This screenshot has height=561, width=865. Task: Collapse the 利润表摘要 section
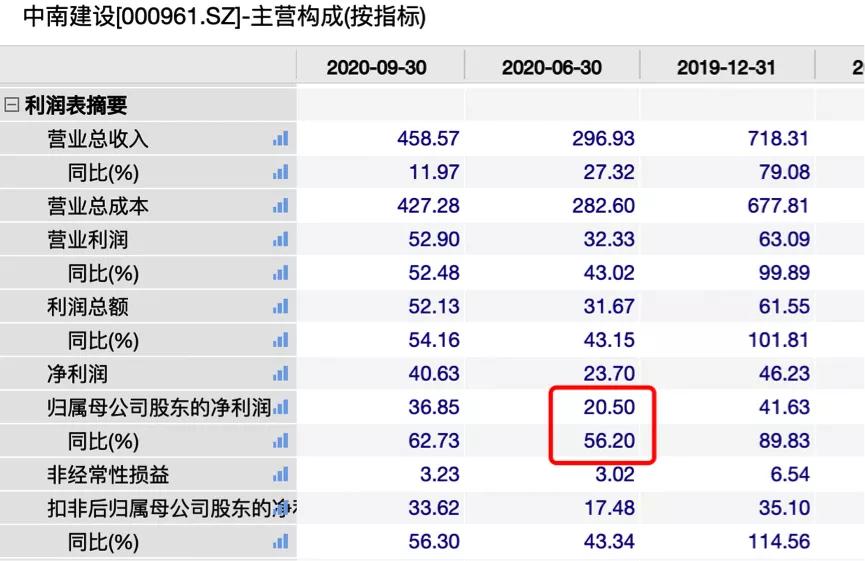[12, 105]
